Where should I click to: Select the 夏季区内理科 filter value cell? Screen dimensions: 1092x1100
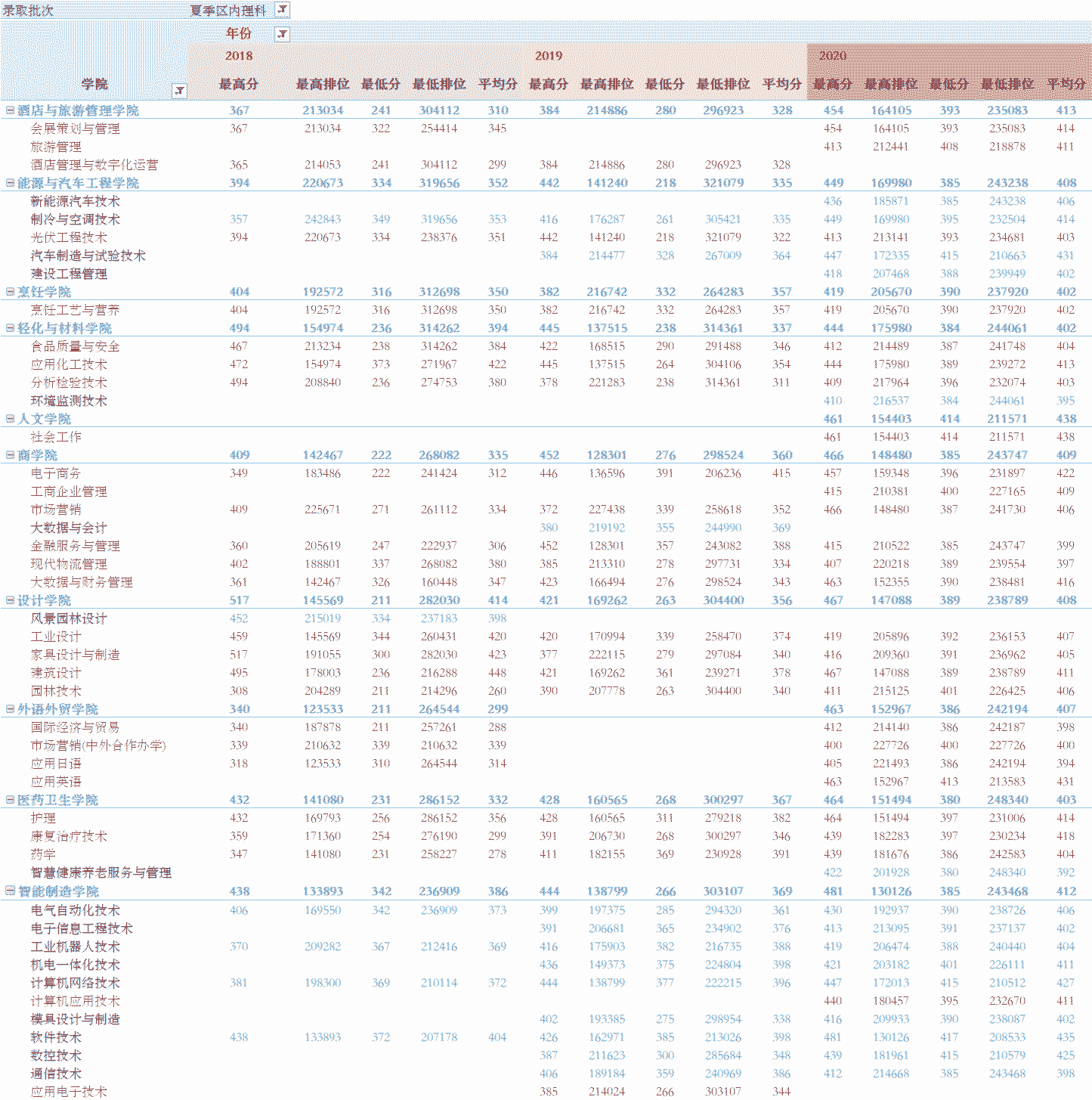click(x=228, y=11)
